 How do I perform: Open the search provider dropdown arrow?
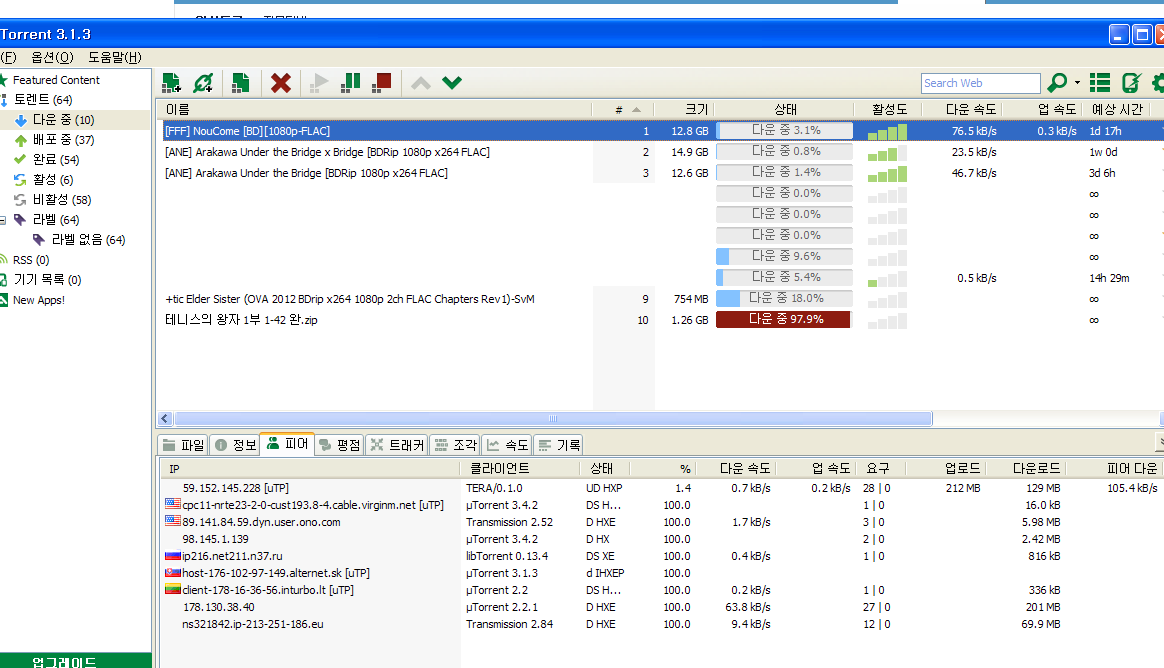[1077, 83]
